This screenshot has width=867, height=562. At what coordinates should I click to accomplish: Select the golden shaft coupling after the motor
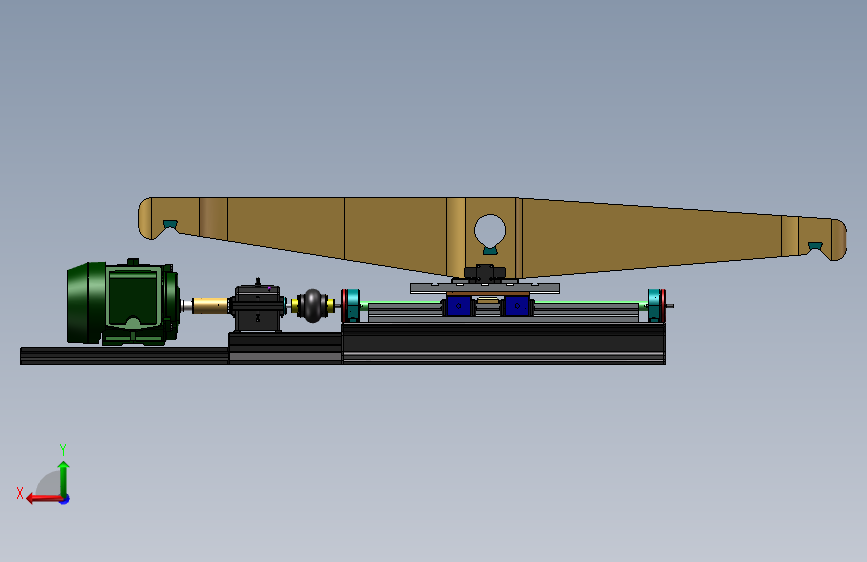(x=210, y=305)
